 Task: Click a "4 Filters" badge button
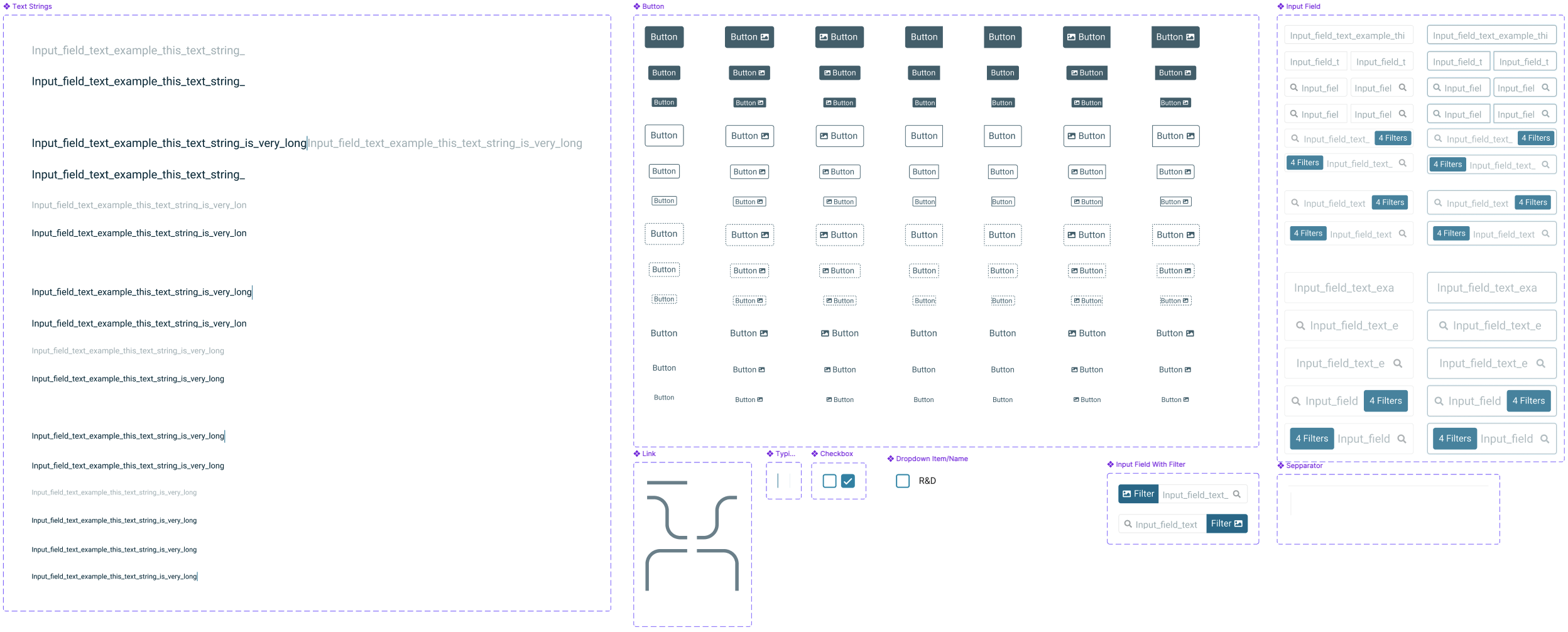(x=1392, y=138)
